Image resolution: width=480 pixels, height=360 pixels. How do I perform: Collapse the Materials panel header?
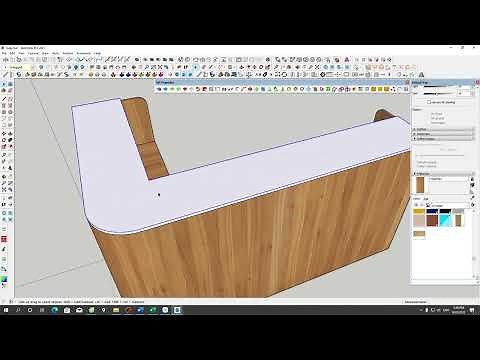pyautogui.click(x=443, y=174)
